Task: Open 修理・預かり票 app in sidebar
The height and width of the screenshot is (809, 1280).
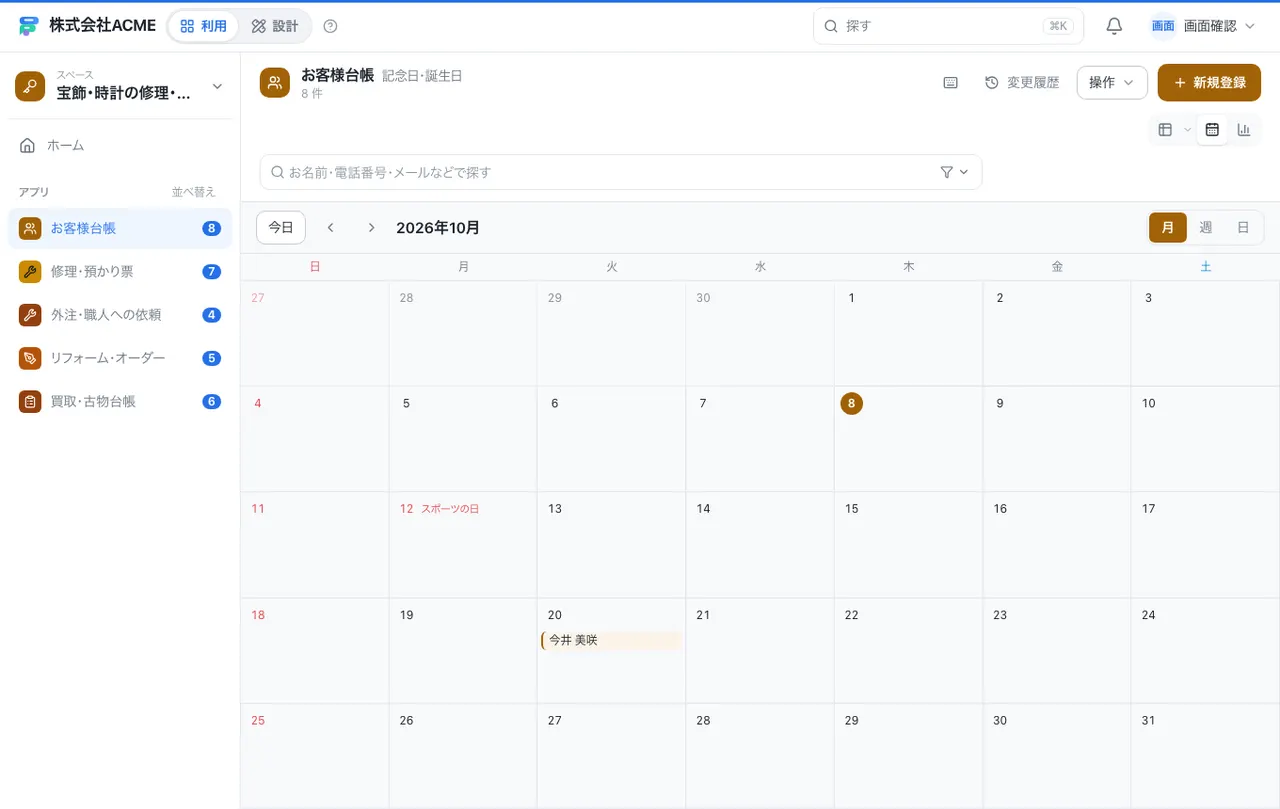Action: 120,271
